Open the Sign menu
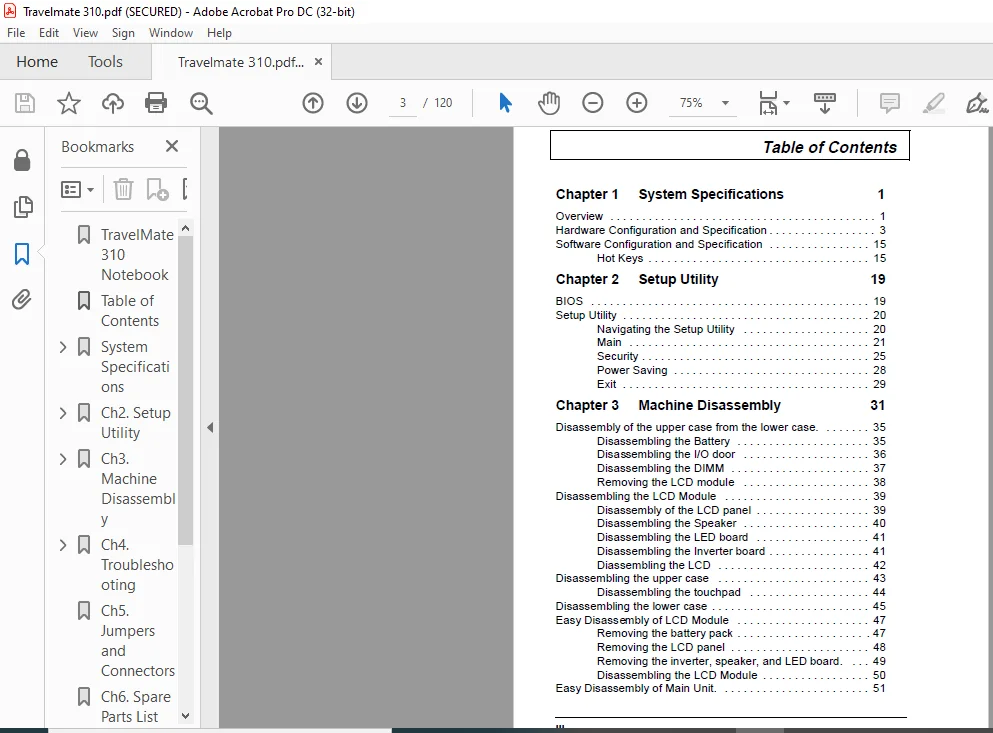This screenshot has height=733, width=993. pos(123,33)
